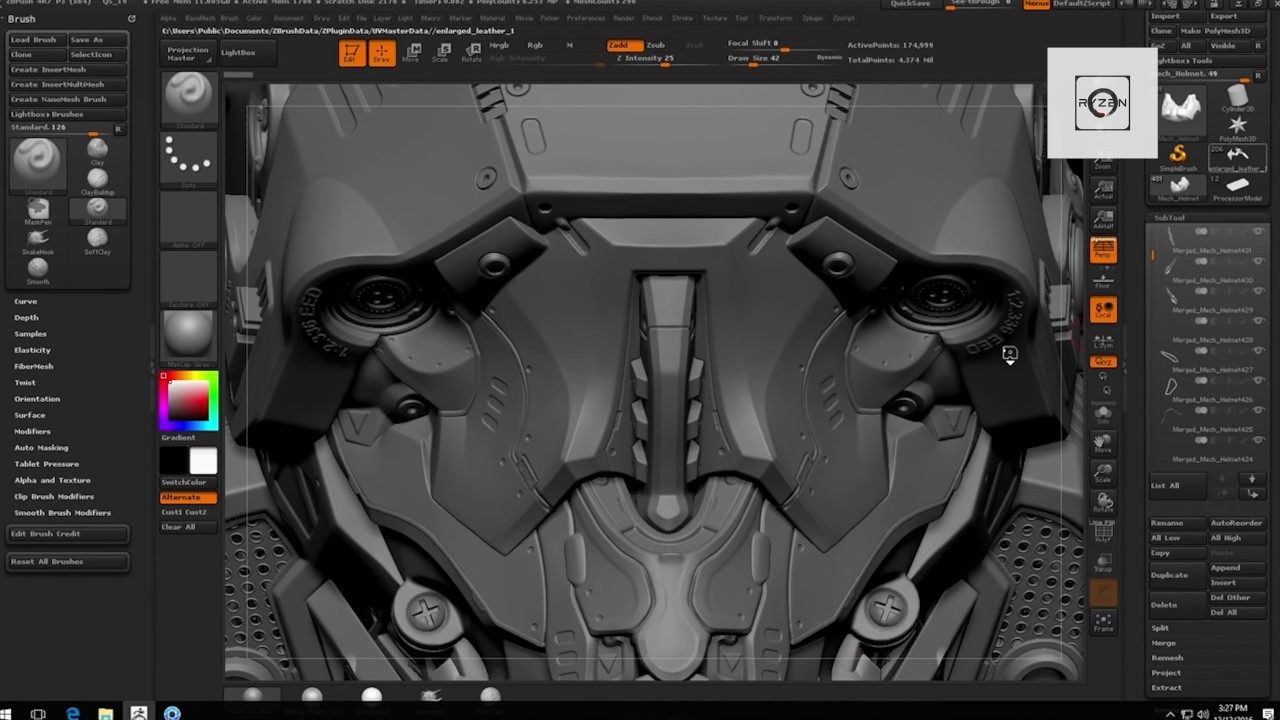Click the Frame view icon
1280x720 pixels.
pos(1103,623)
